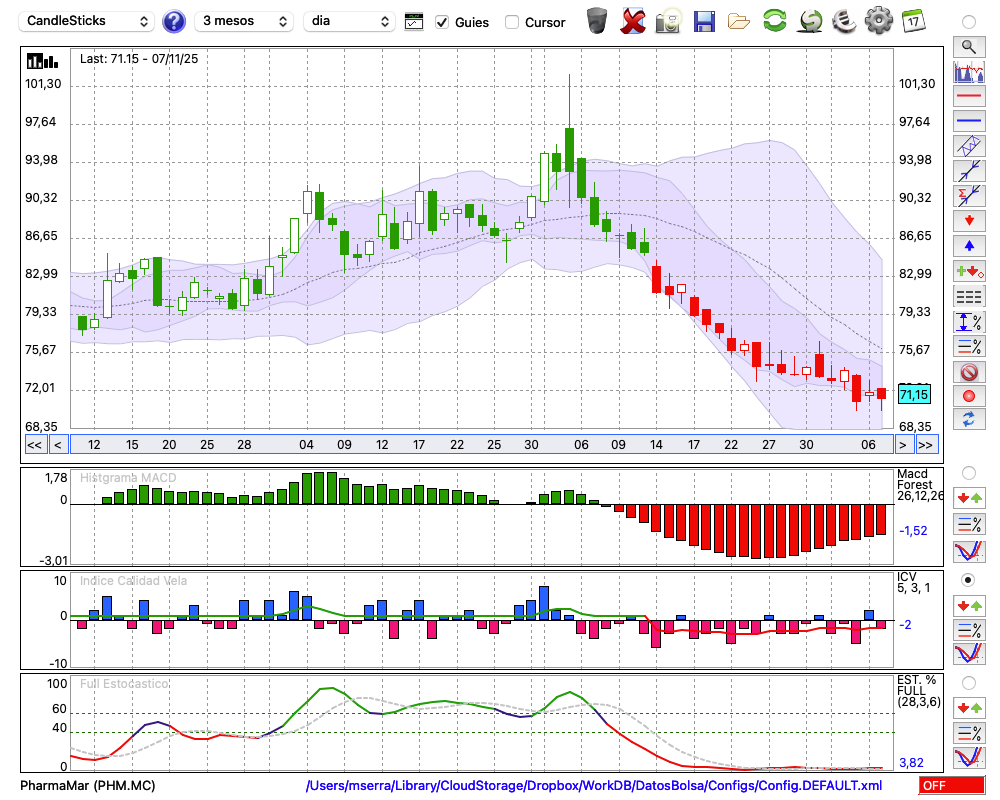This screenshot has height=800, width=1000.
Task: Click the trash can icon in toolbar
Action: click(x=597, y=21)
